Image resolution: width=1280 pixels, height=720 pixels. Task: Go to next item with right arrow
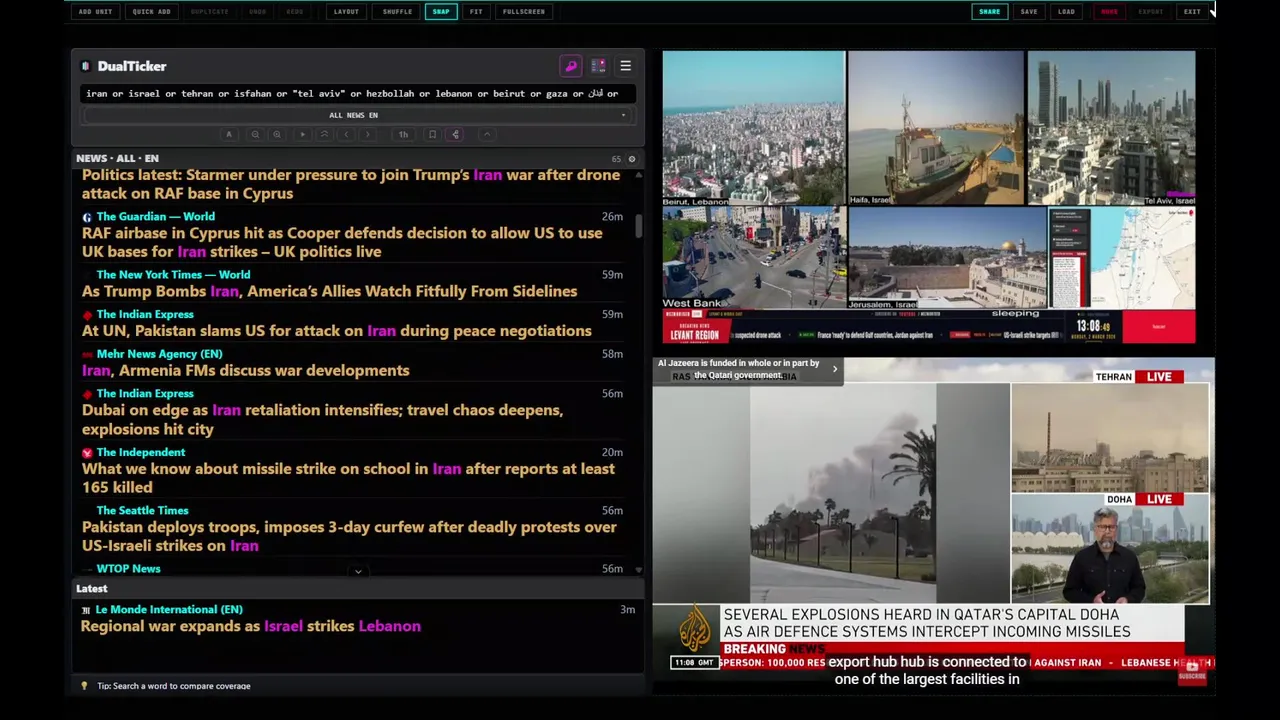[x=368, y=134]
